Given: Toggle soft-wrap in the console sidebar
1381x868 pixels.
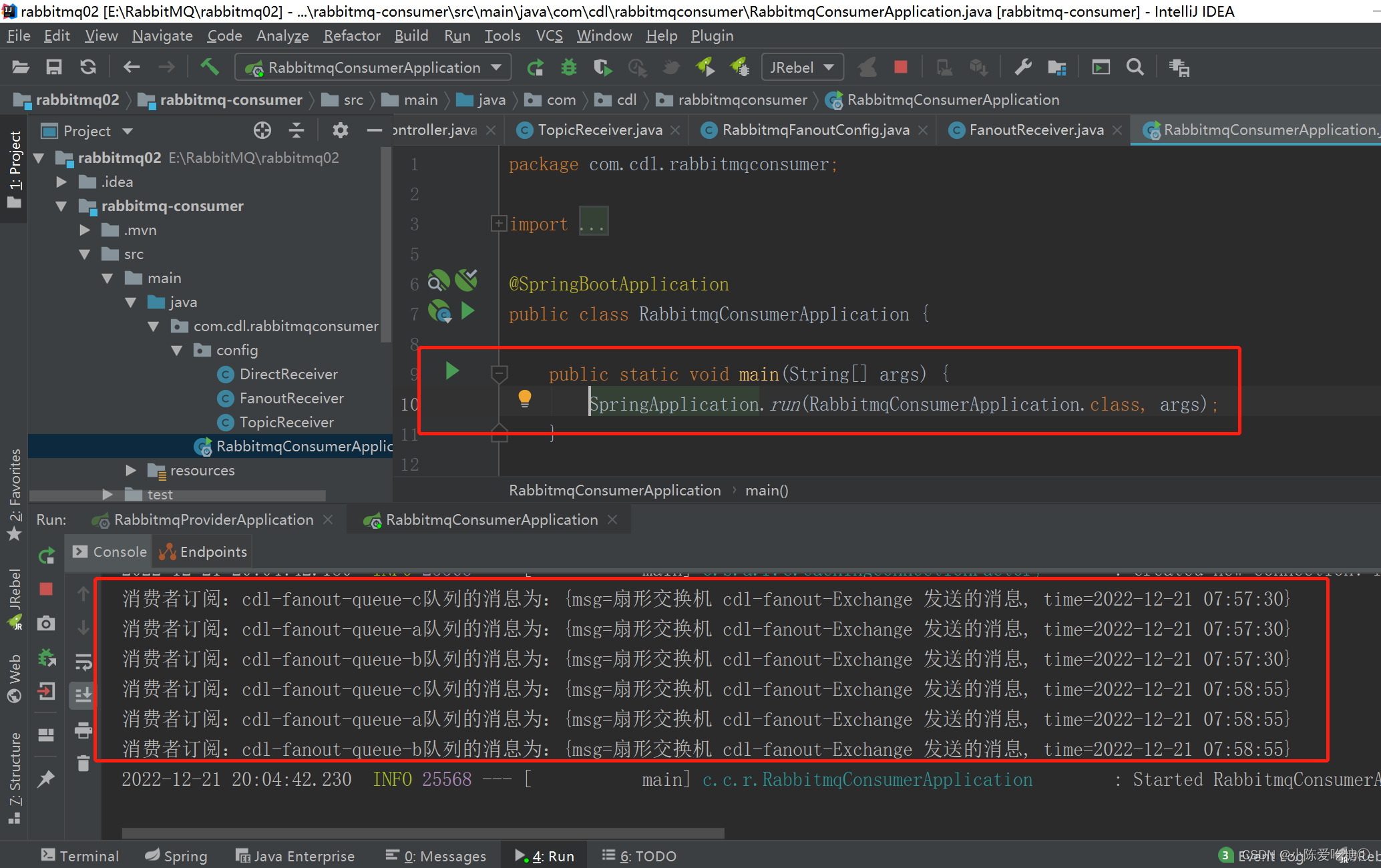Looking at the screenshot, I should (x=83, y=662).
